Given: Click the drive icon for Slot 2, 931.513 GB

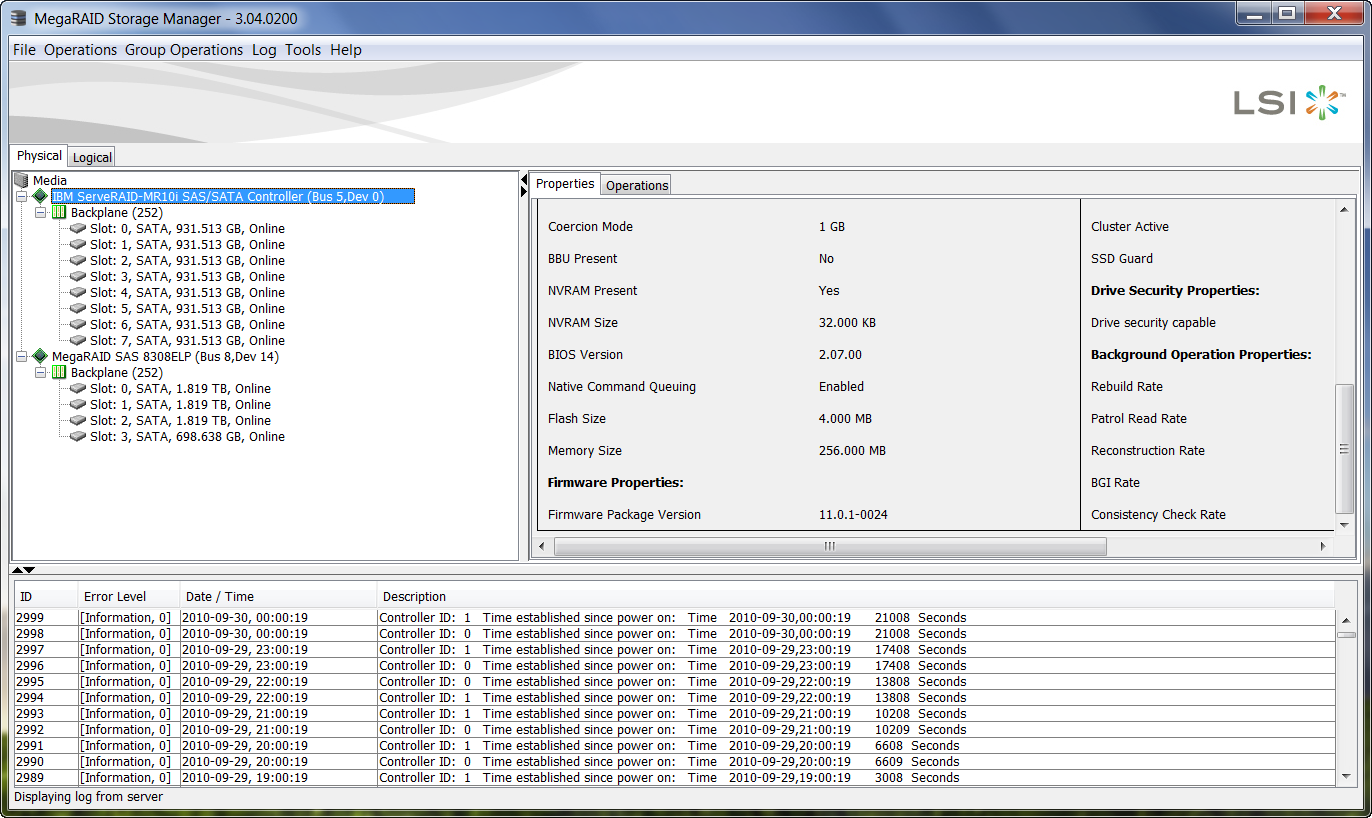Looking at the screenshot, I should click(78, 260).
